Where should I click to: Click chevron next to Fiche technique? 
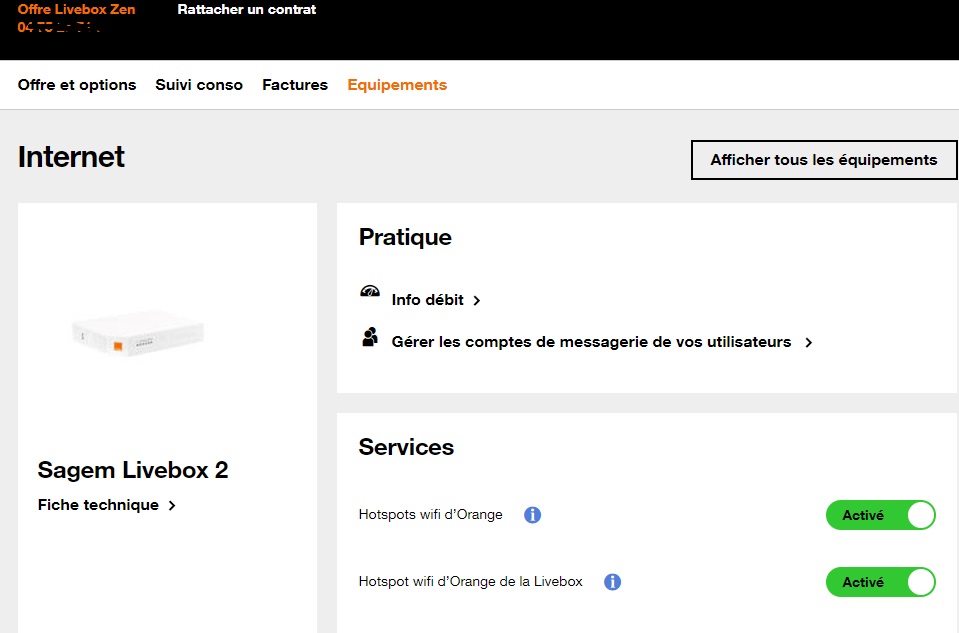(x=172, y=506)
